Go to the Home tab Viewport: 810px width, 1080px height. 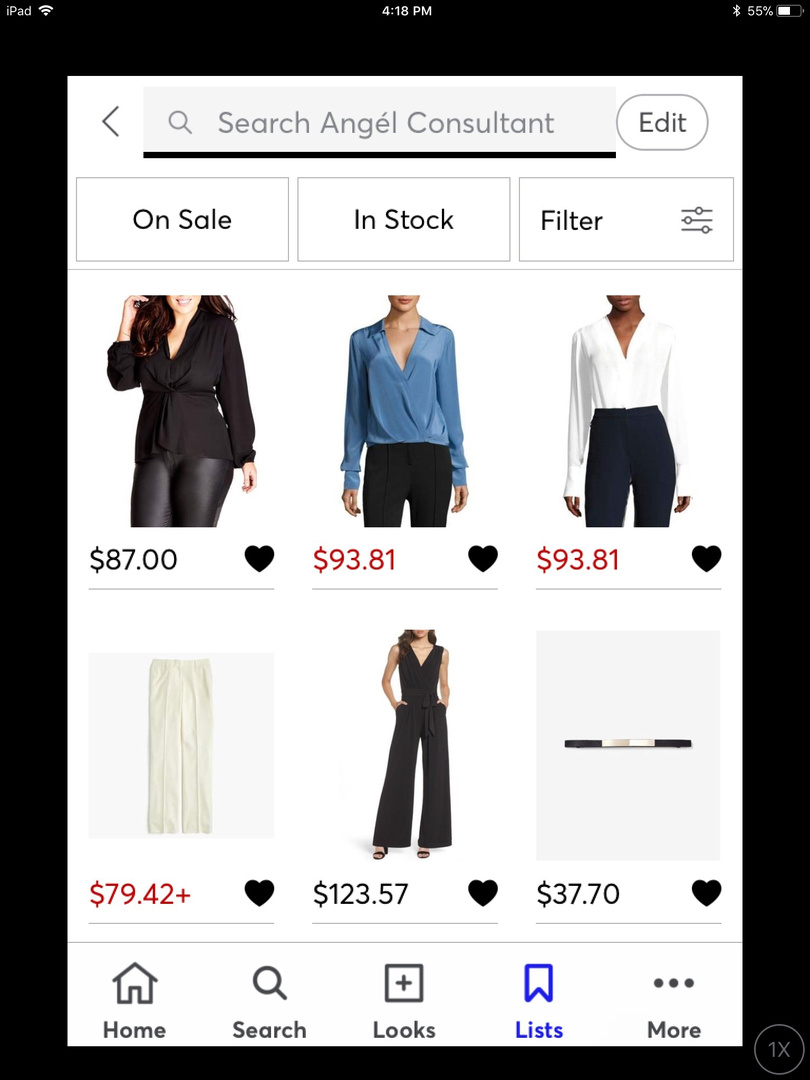tap(134, 1001)
